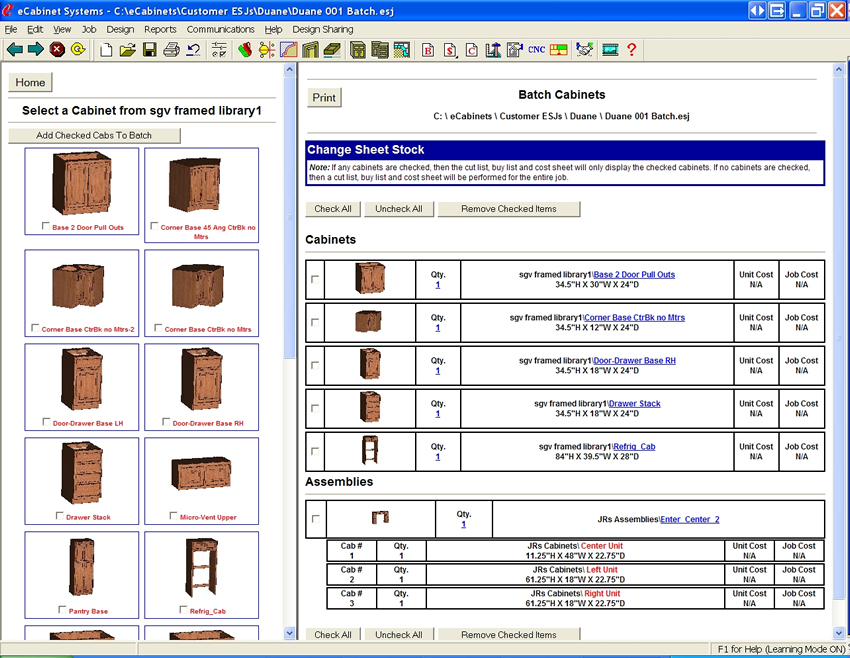Create a new file with the blank page icon
Viewport: 850px width, 658px height.
click(x=106, y=50)
